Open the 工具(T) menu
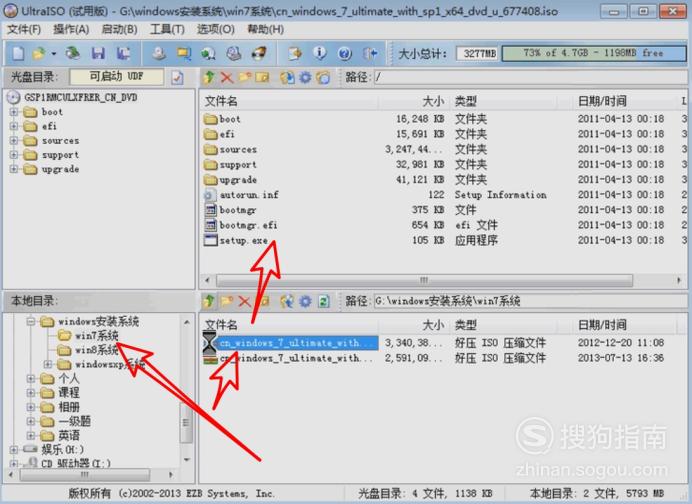The width and height of the screenshot is (692, 504). [167, 30]
